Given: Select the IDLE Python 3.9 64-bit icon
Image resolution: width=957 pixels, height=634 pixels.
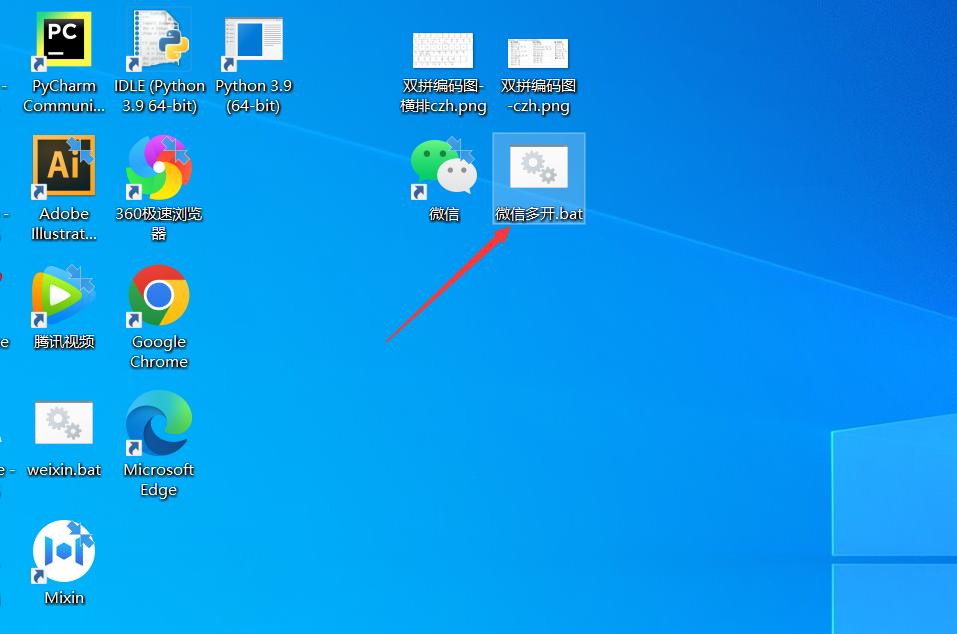Looking at the screenshot, I should (159, 40).
